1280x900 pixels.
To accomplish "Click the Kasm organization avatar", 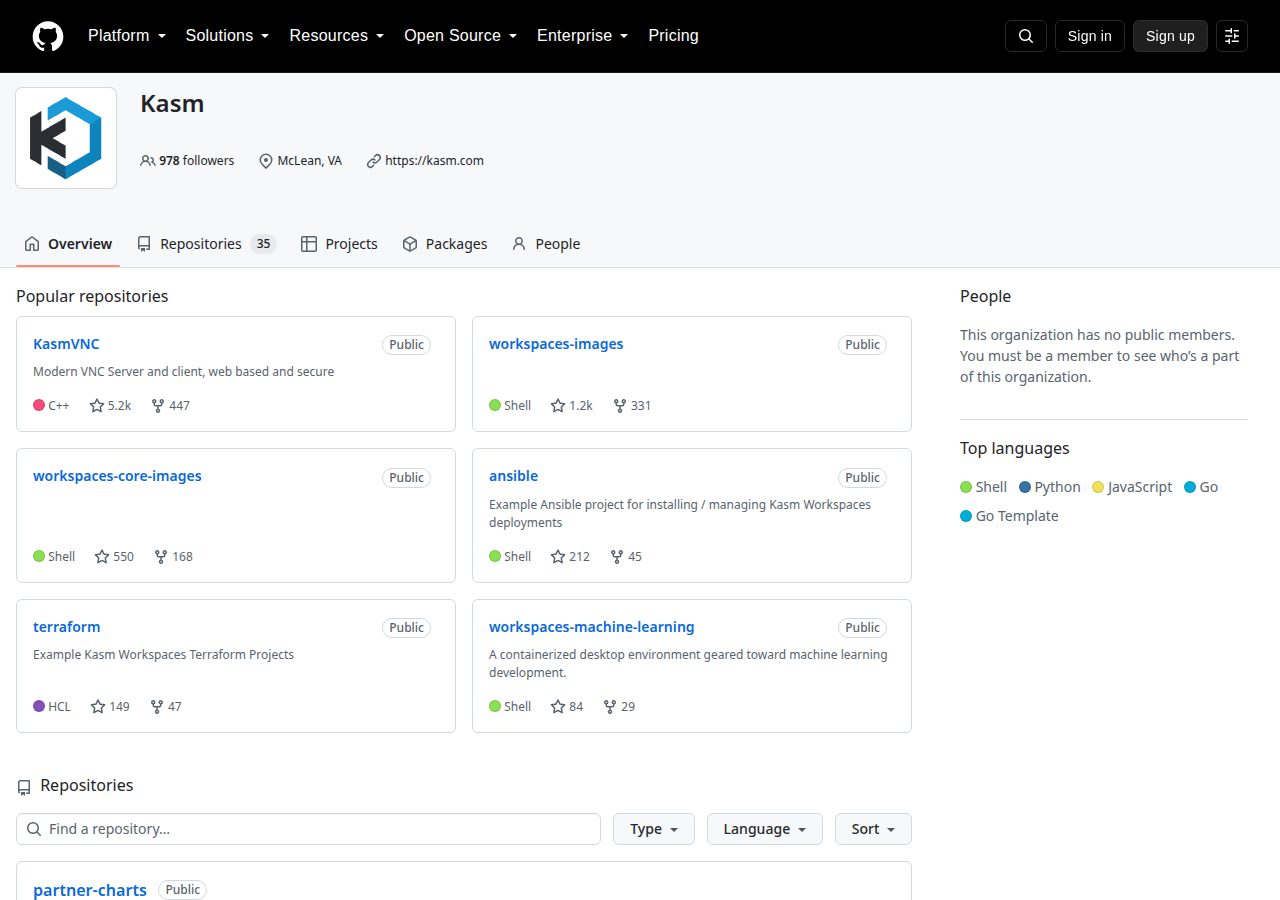I will pyautogui.click(x=66, y=138).
